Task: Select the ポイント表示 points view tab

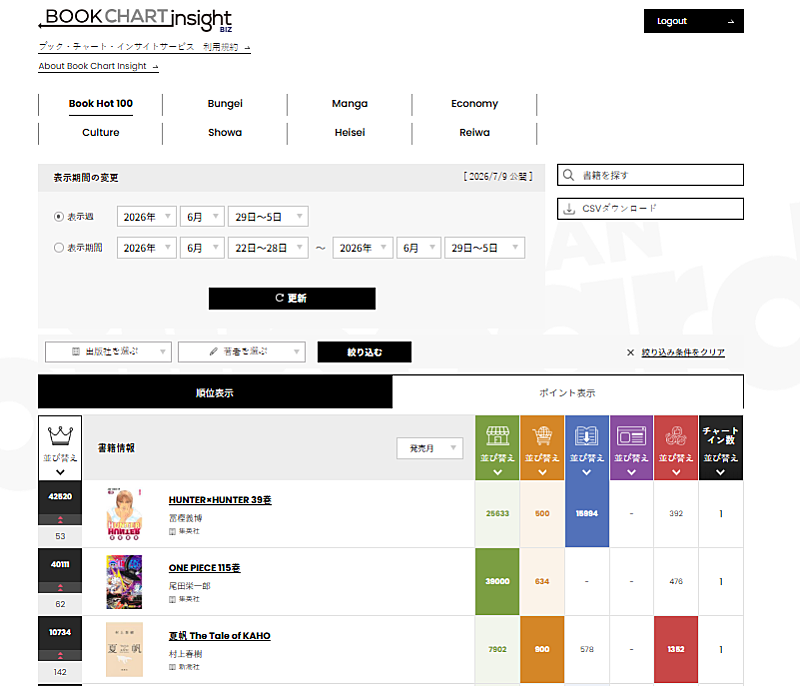Action: coord(567,392)
